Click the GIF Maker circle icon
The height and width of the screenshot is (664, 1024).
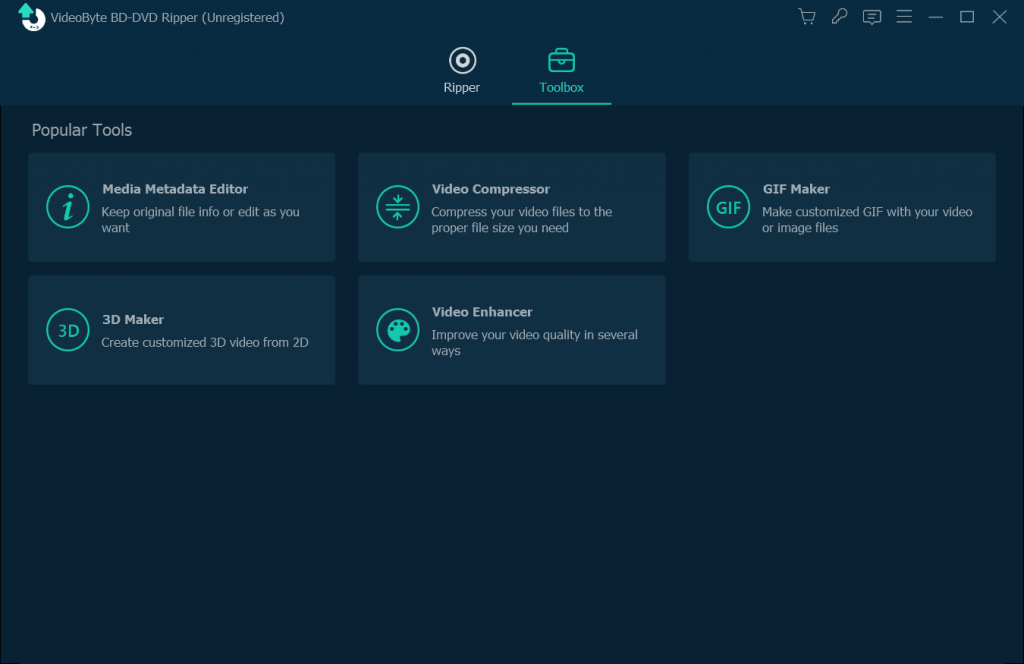point(728,207)
